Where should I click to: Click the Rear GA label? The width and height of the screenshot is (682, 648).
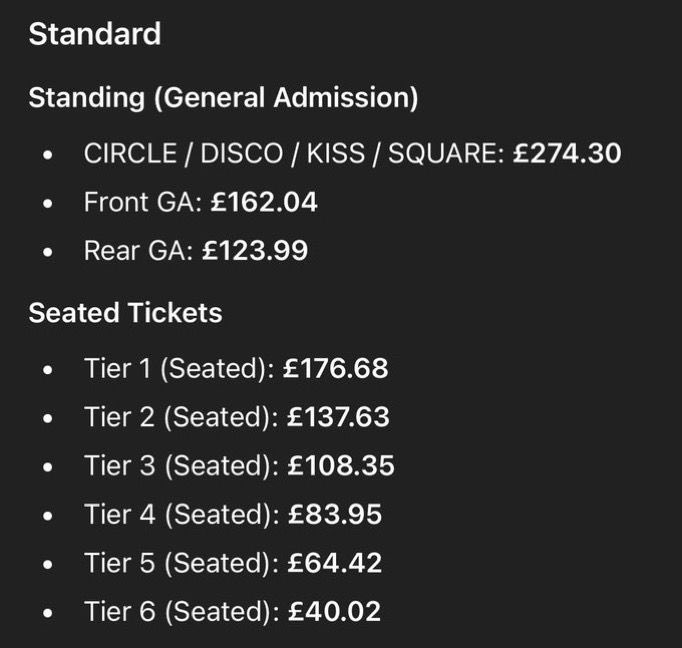coord(139,251)
